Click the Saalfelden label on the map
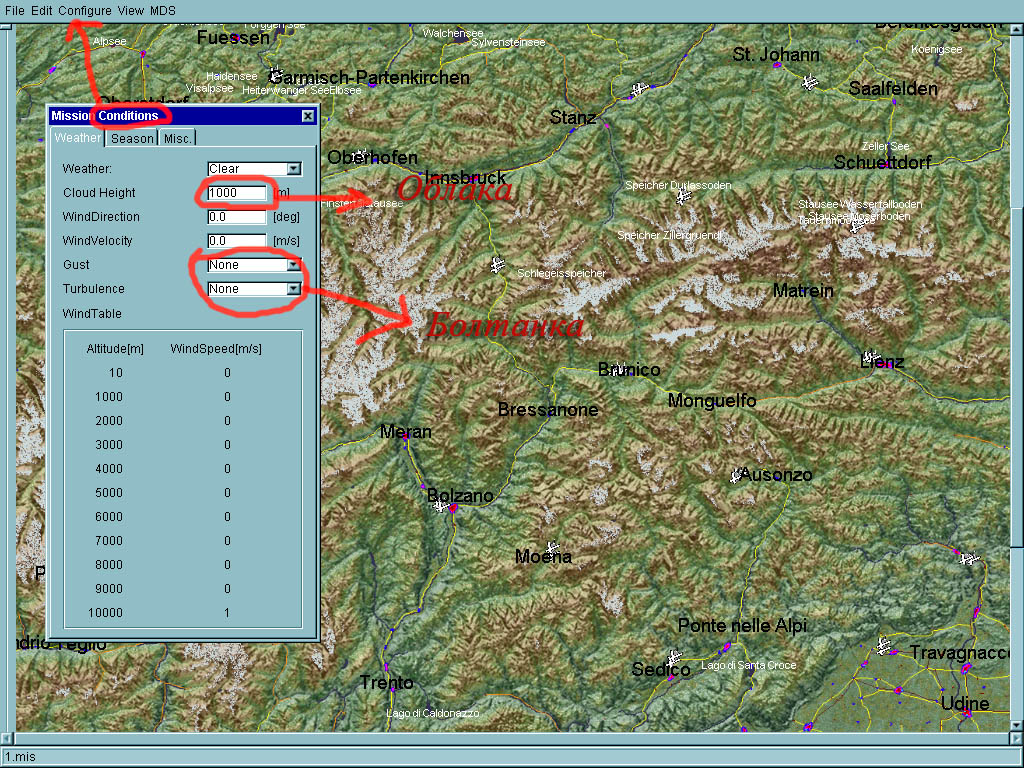Screen dimensions: 1024x768 pyautogui.click(x=893, y=89)
